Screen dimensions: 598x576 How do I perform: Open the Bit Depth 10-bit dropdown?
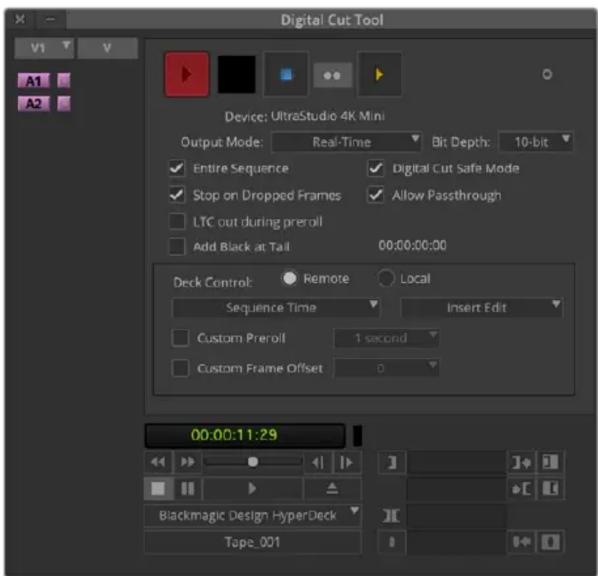(x=535, y=142)
